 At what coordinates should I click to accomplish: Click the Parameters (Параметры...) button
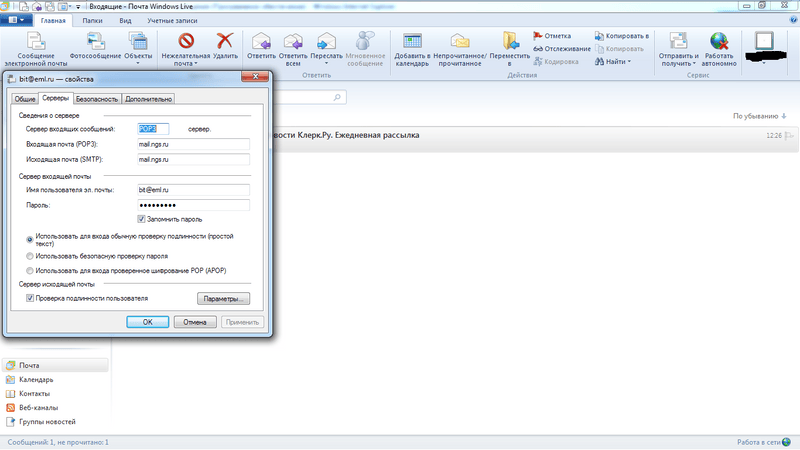point(223,298)
